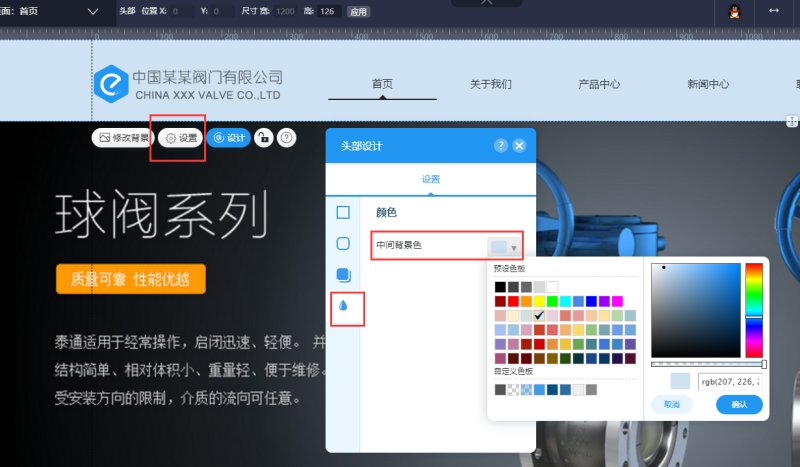Select the shadow icon in sidebar
Image resolution: width=800 pixels, height=467 pixels.
(x=343, y=275)
